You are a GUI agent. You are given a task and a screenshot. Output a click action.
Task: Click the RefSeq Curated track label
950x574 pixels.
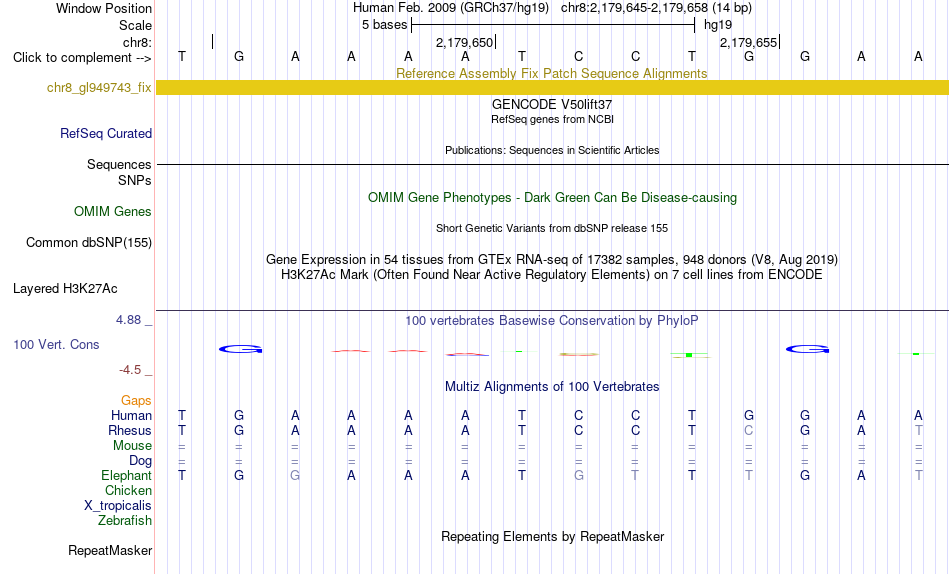click(105, 133)
